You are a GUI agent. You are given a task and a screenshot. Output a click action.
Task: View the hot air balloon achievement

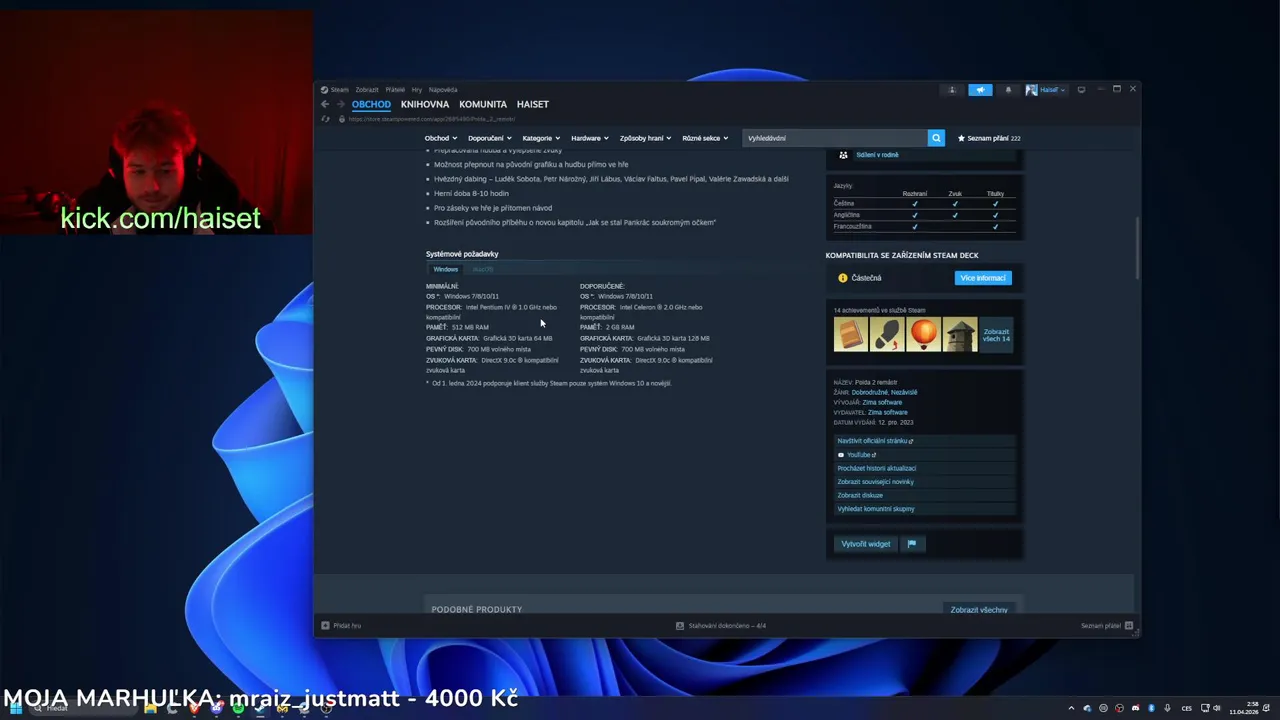pyautogui.click(x=924, y=335)
